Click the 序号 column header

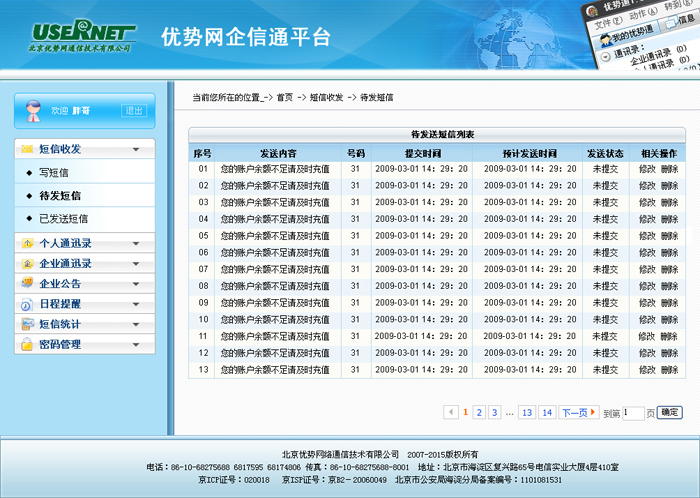click(x=202, y=154)
